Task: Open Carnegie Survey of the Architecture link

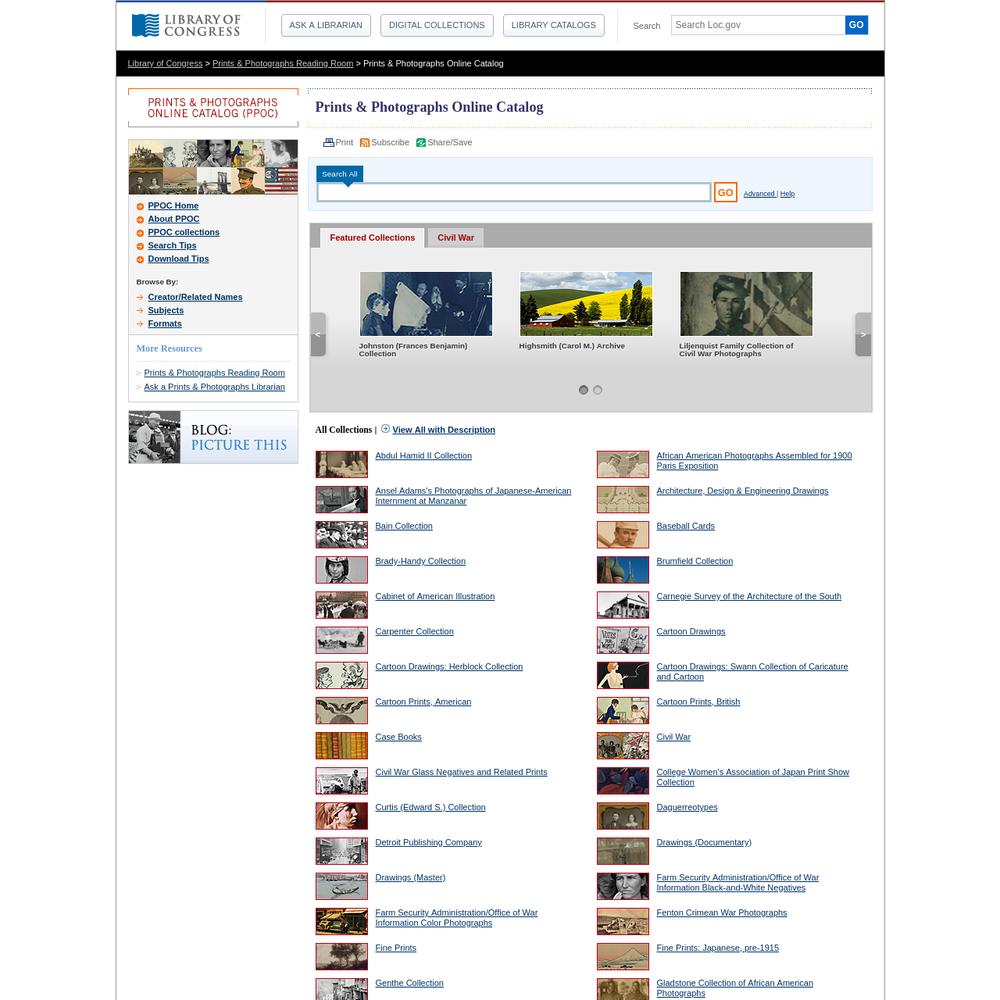Action: pyautogui.click(x=749, y=596)
